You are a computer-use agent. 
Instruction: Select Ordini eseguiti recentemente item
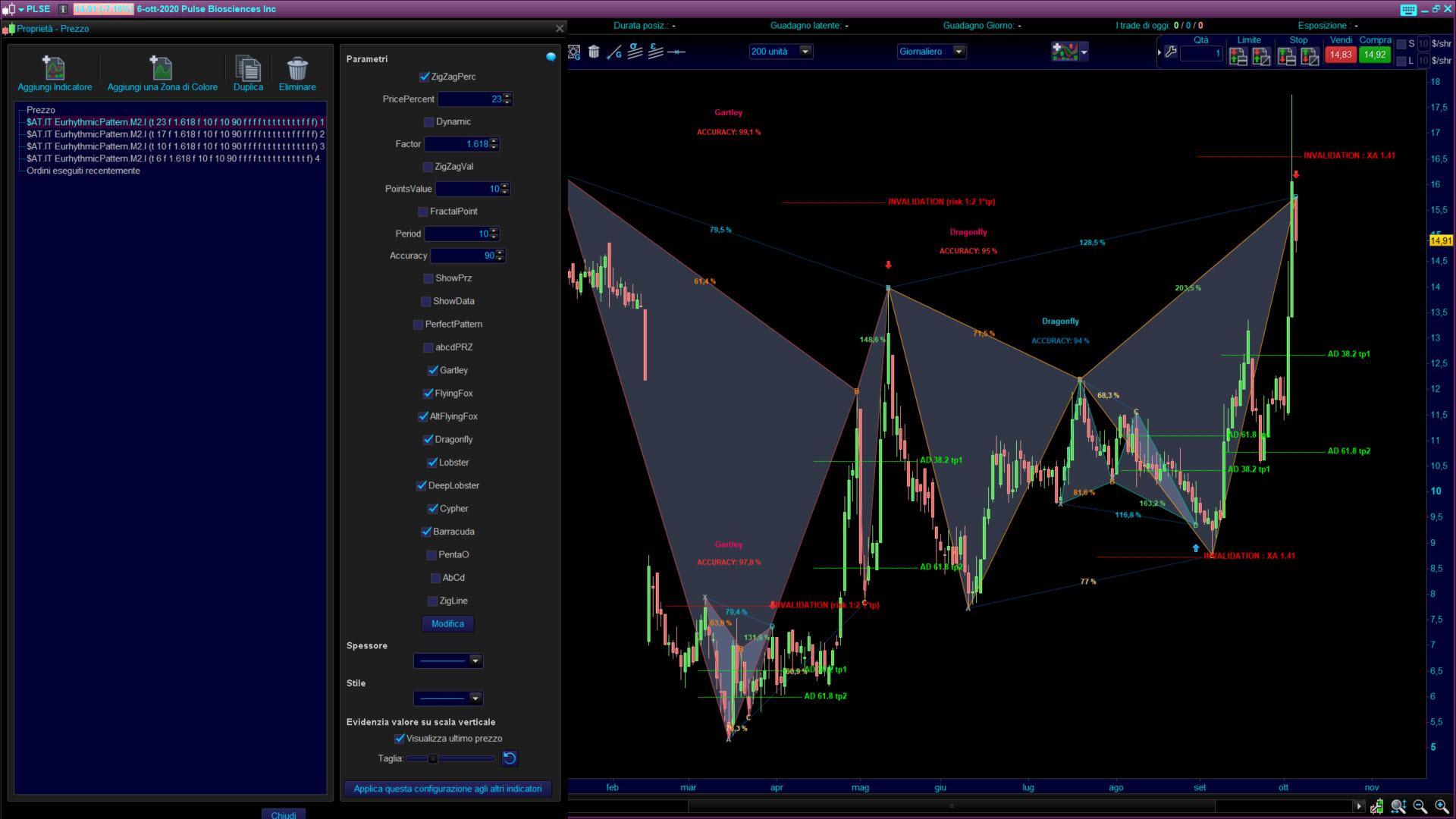(x=83, y=171)
